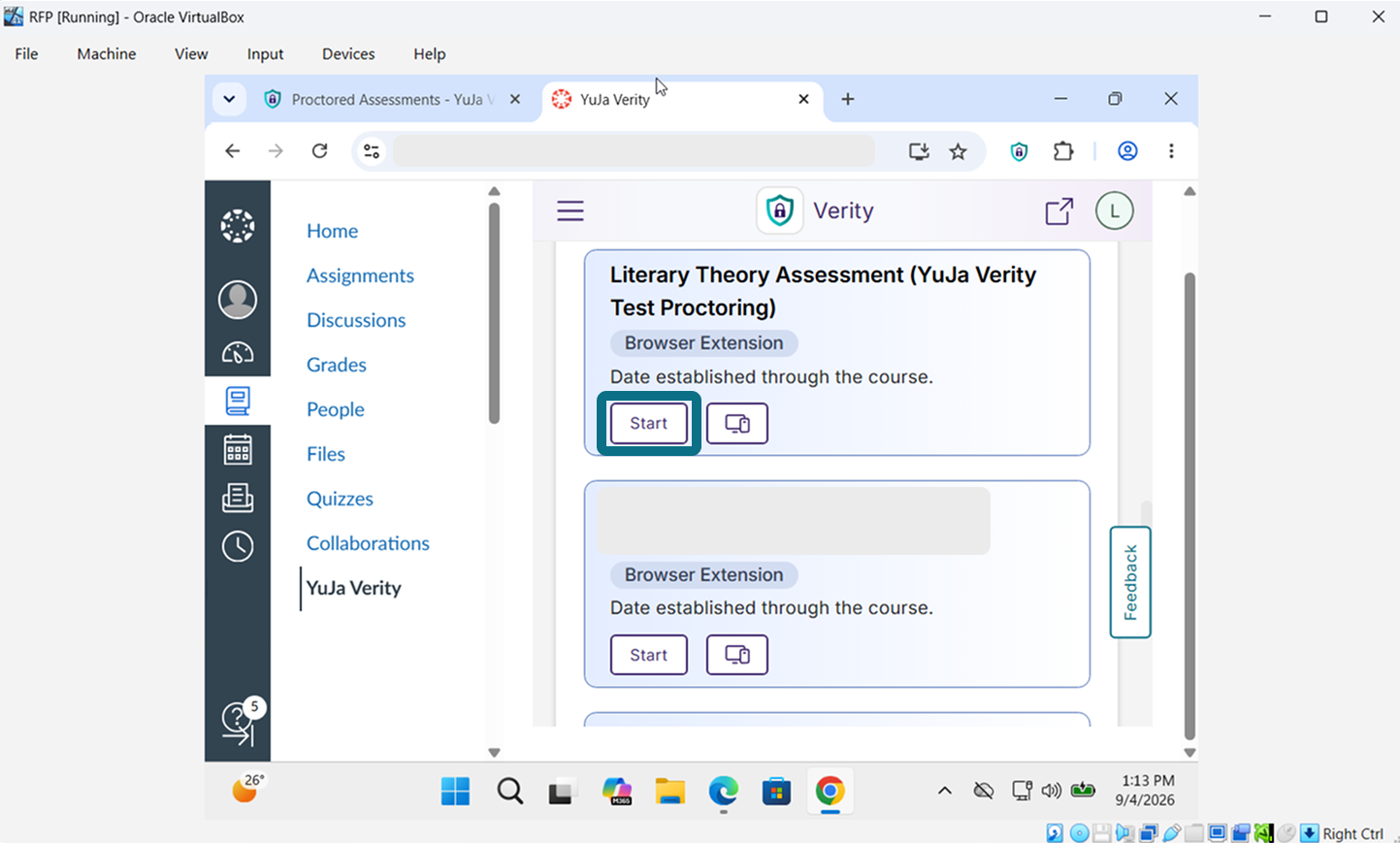
Task: Go to course Home
Action: (332, 231)
